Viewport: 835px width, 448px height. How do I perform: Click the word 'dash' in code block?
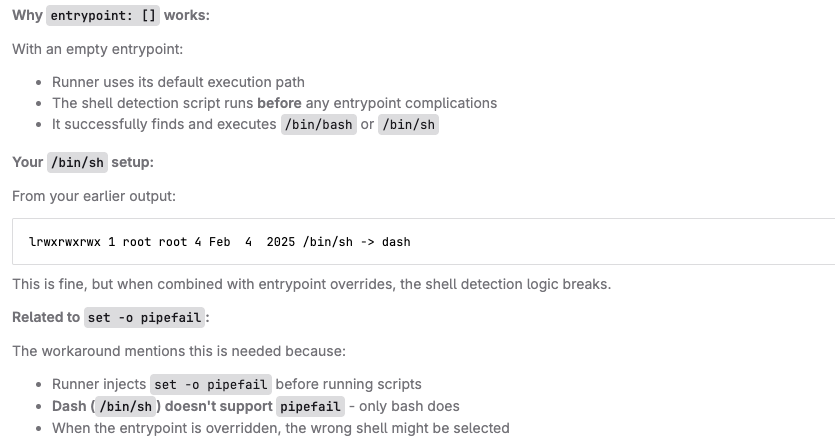click(x=396, y=242)
